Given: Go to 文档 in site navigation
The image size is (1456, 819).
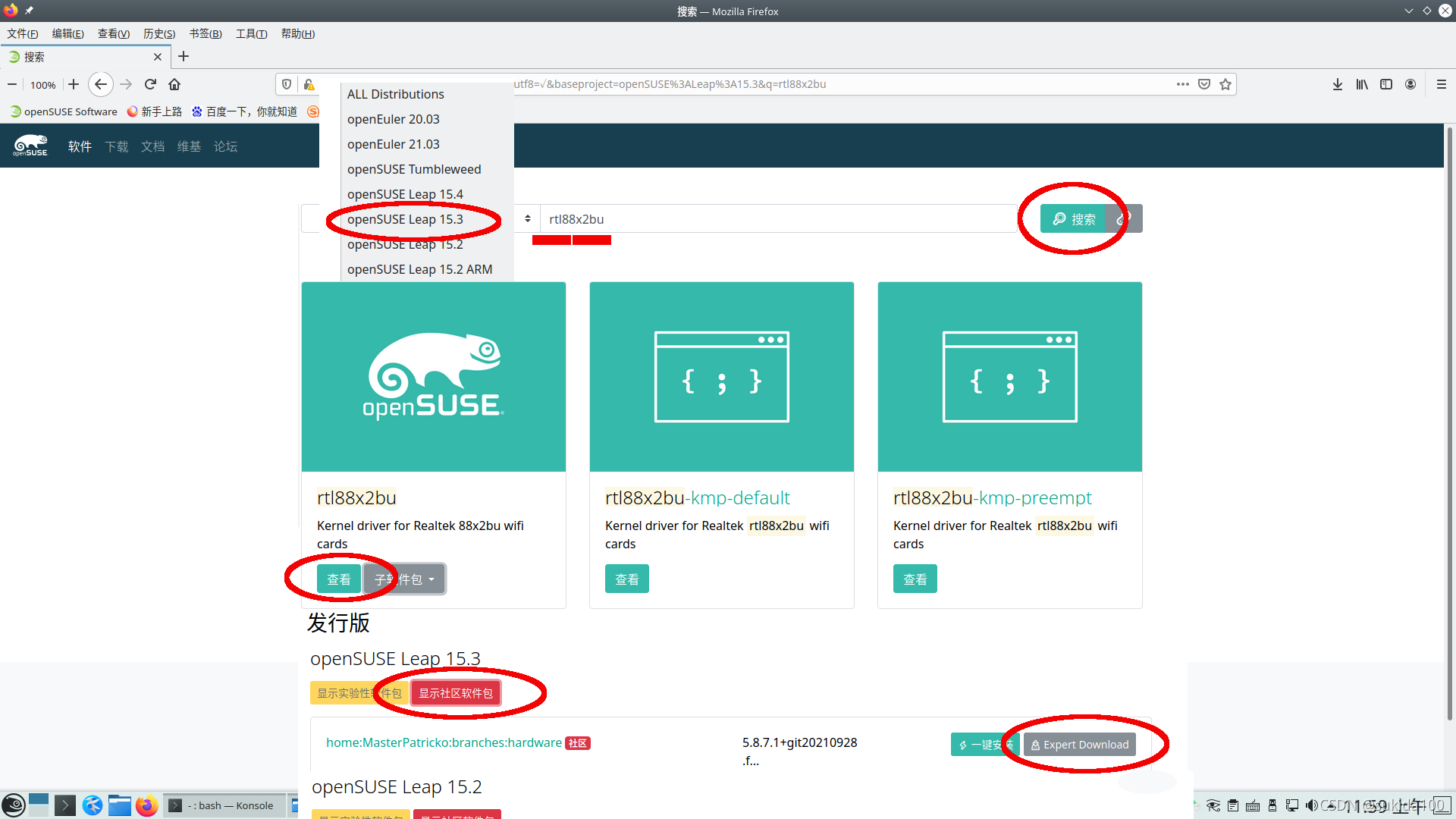Looking at the screenshot, I should (x=153, y=146).
